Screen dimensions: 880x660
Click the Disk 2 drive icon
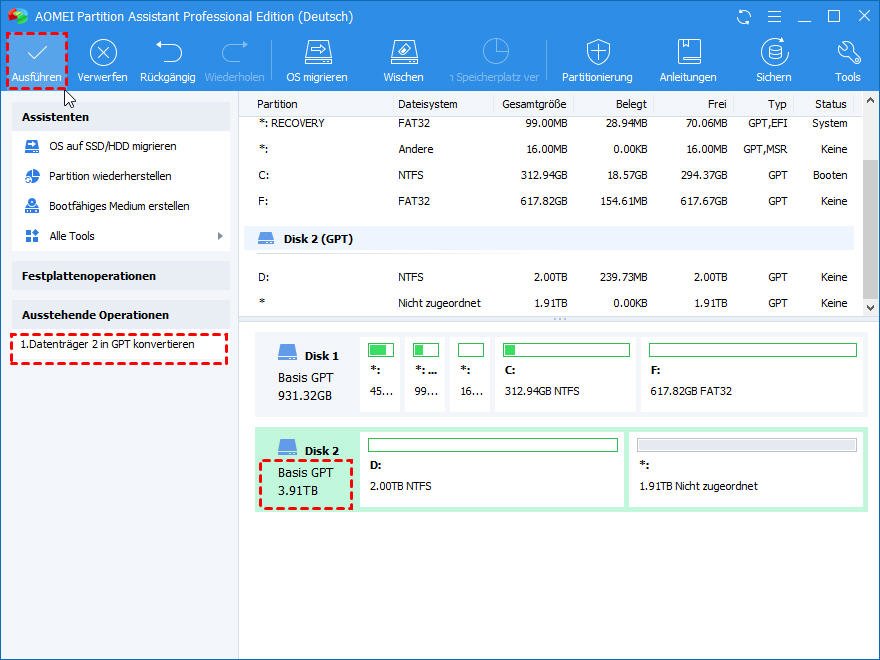(287, 447)
